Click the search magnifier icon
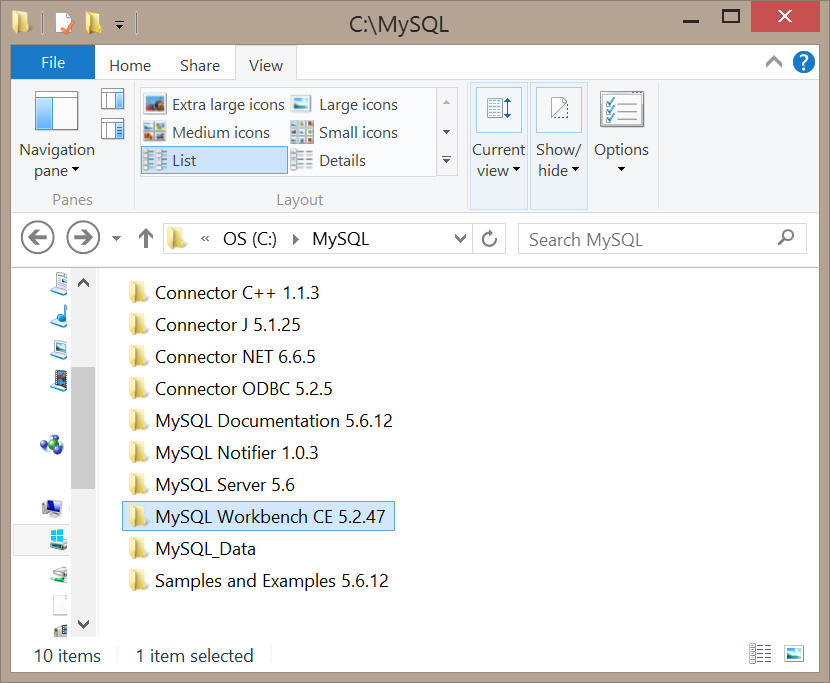 click(x=786, y=238)
